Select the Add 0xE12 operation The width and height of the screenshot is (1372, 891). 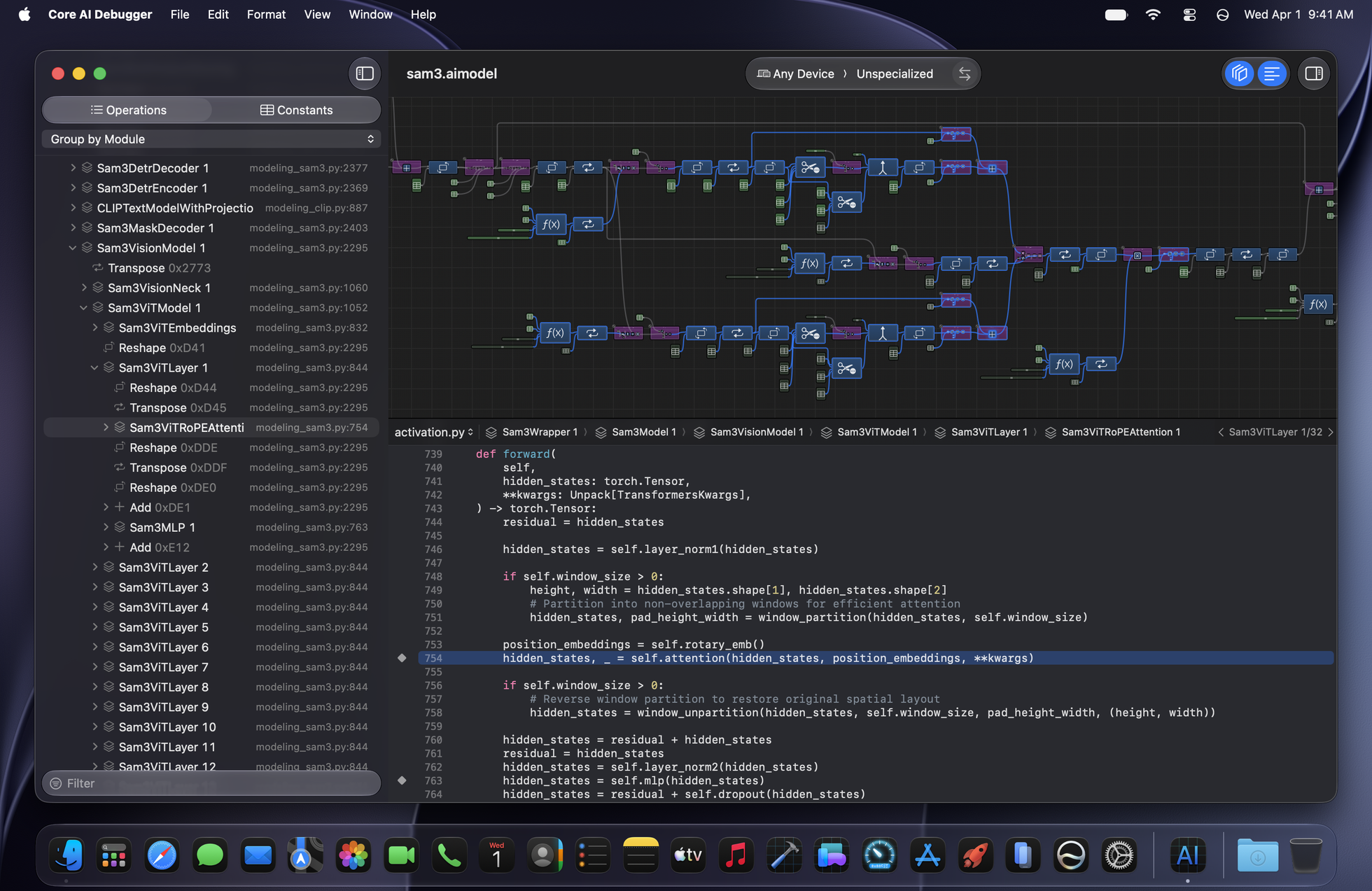(160, 547)
